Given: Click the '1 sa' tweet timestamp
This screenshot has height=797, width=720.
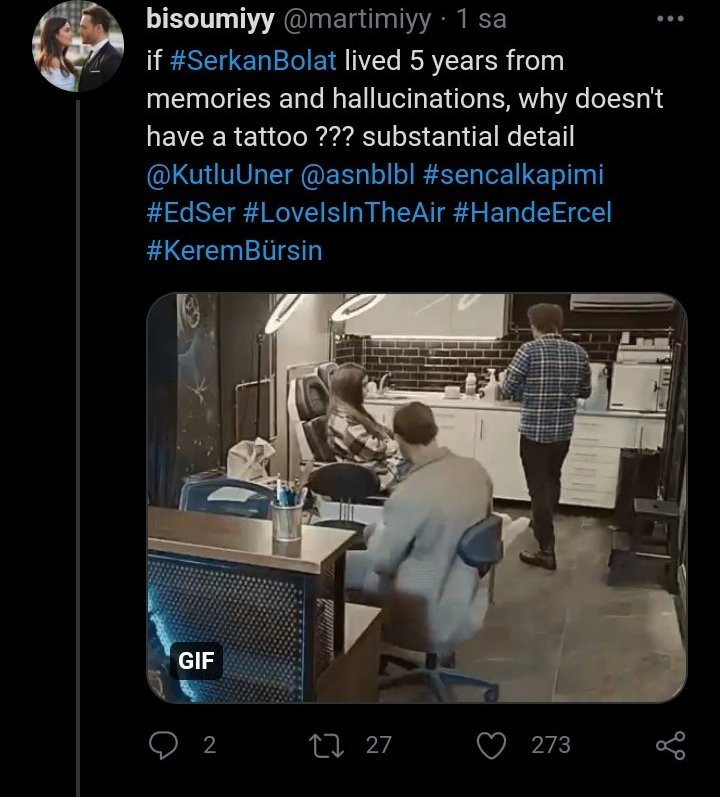Looking at the screenshot, I should (x=480, y=18).
